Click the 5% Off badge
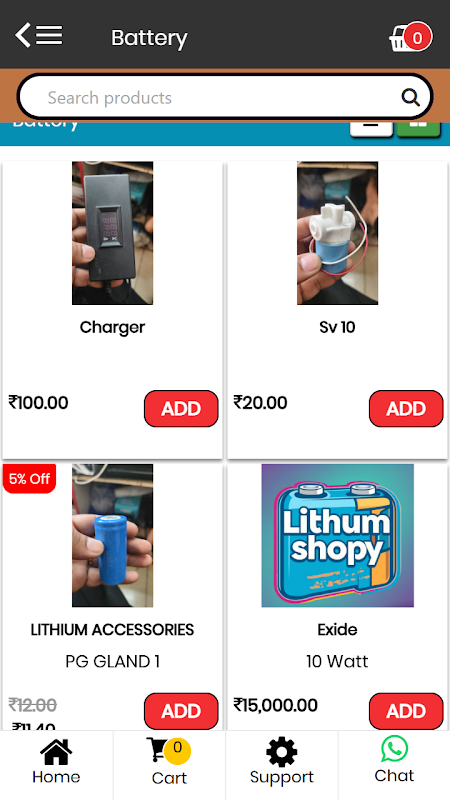450x800 pixels. point(29,479)
